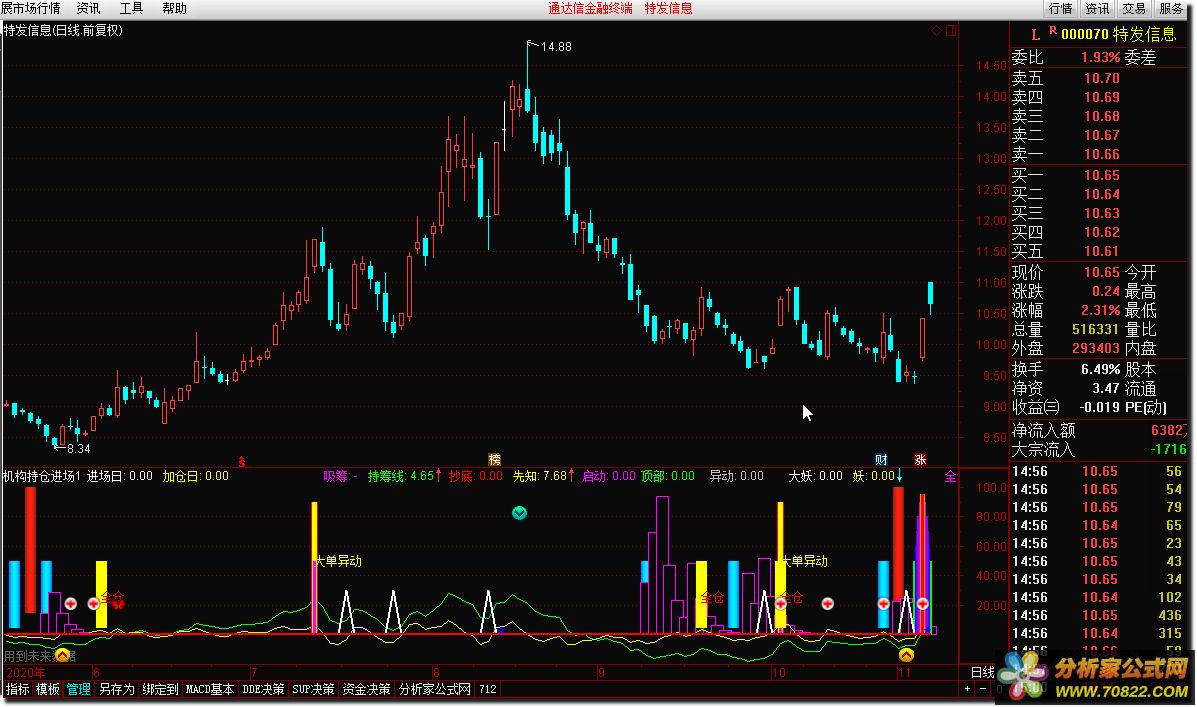Open the 服务 button
Viewport: 1197px width, 707px height.
[1171, 8]
